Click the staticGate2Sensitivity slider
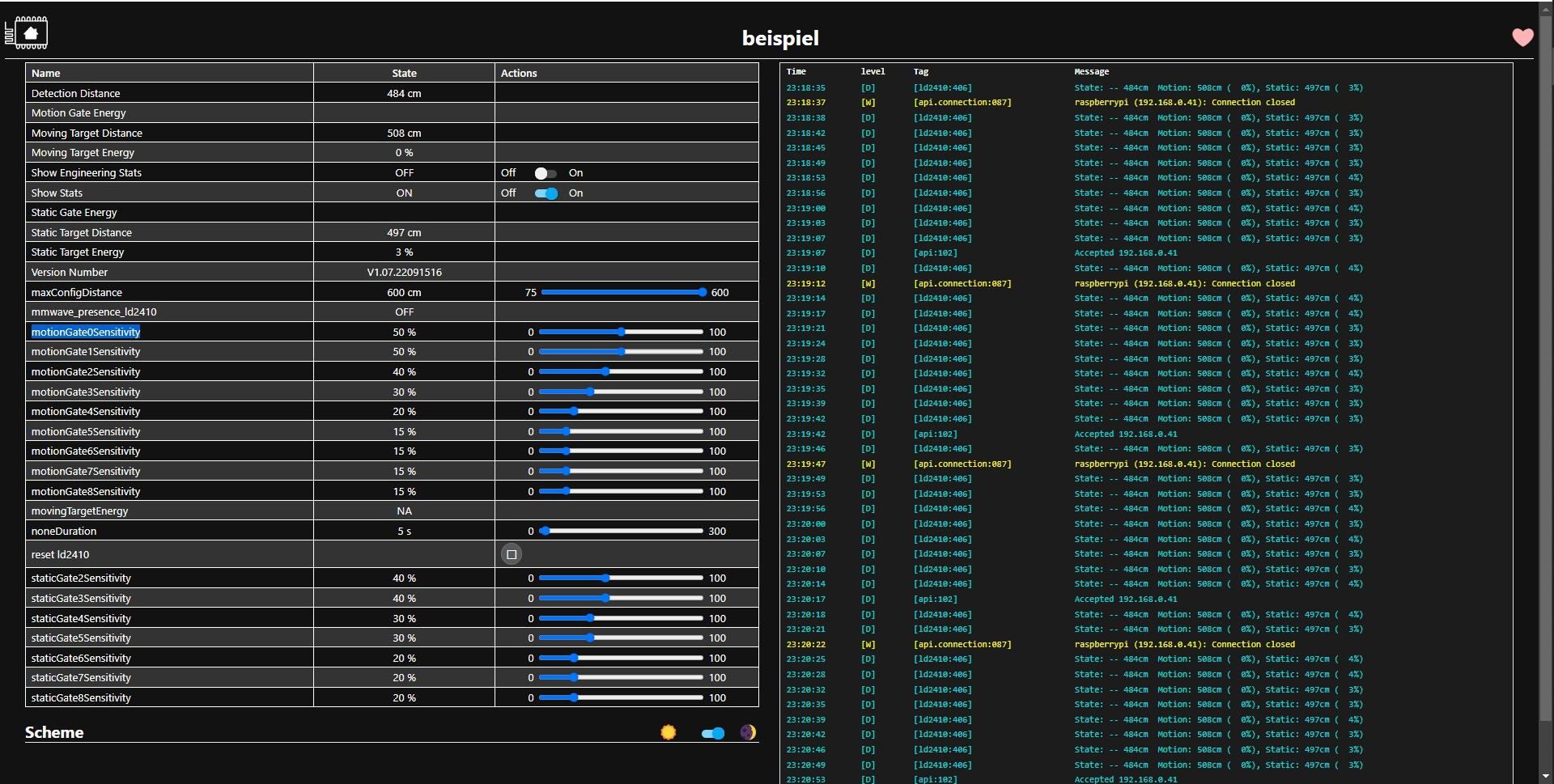This screenshot has height=784, width=1554. click(621, 578)
